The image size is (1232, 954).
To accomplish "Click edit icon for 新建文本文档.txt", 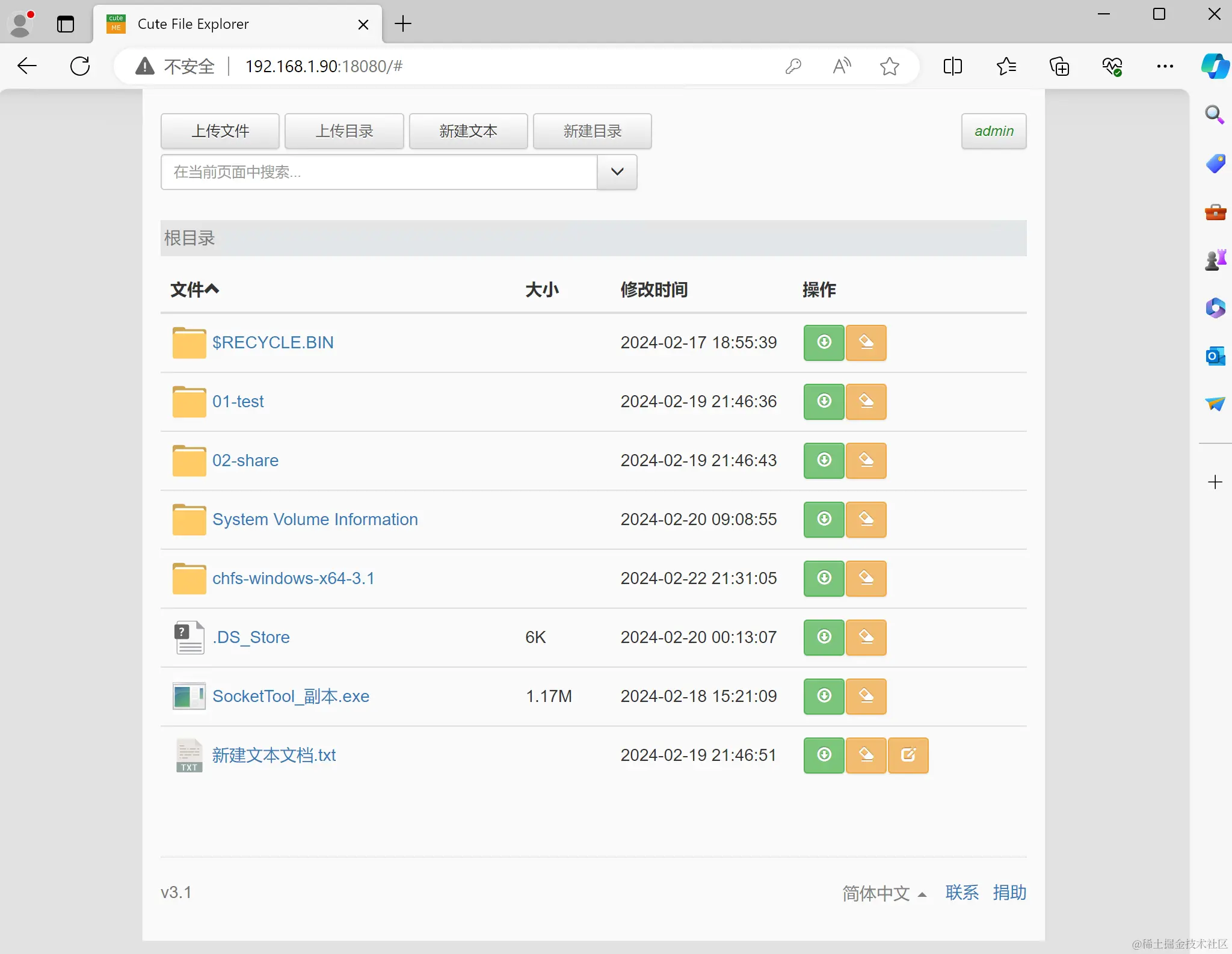I will coord(908,755).
